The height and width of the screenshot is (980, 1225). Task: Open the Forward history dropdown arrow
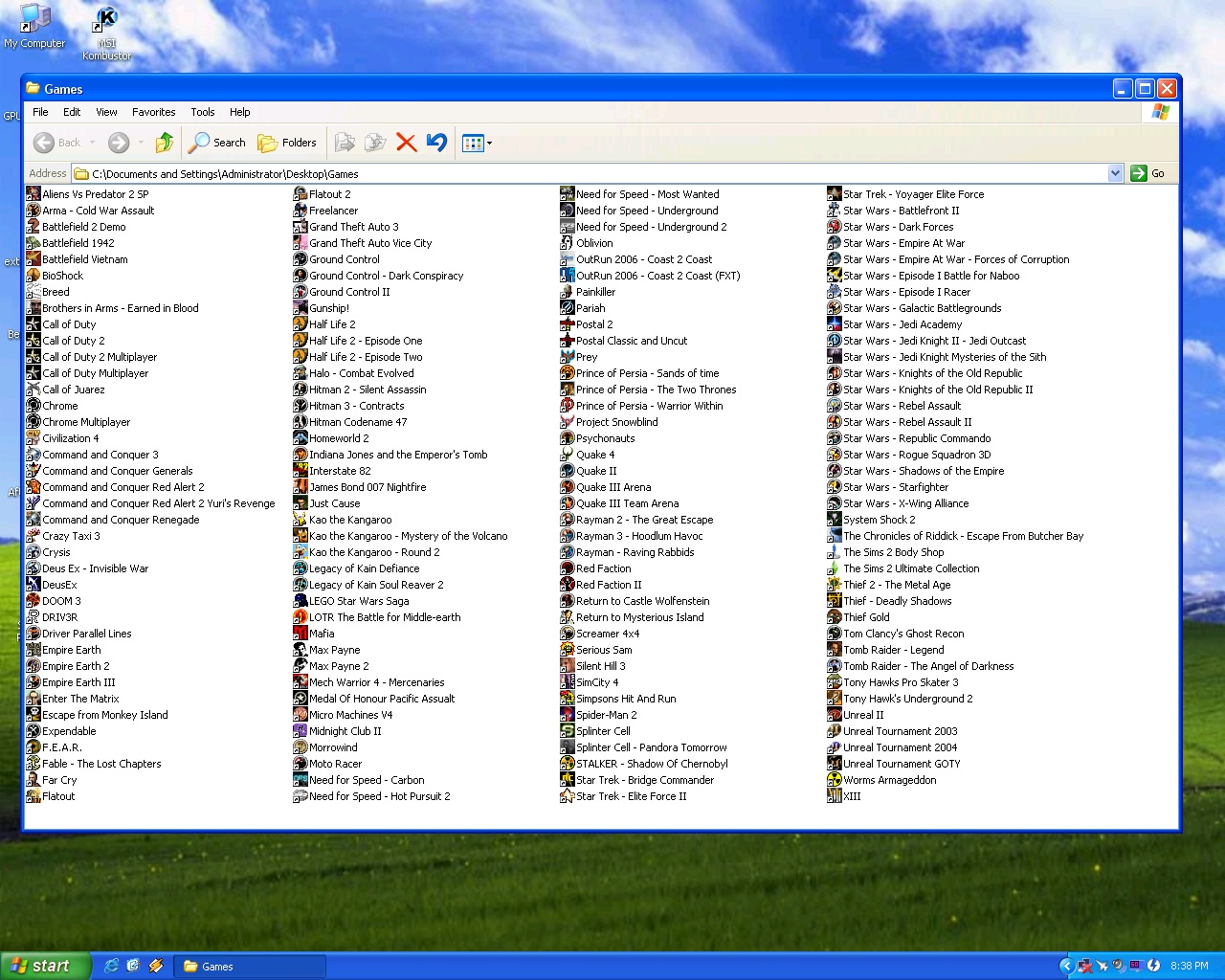click(141, 143)
